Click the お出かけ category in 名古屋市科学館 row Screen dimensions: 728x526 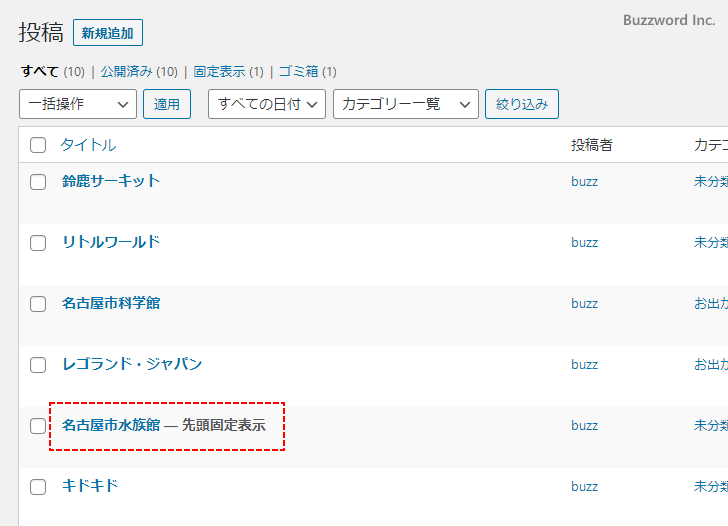pyautogui.click(x=710, y=304)
